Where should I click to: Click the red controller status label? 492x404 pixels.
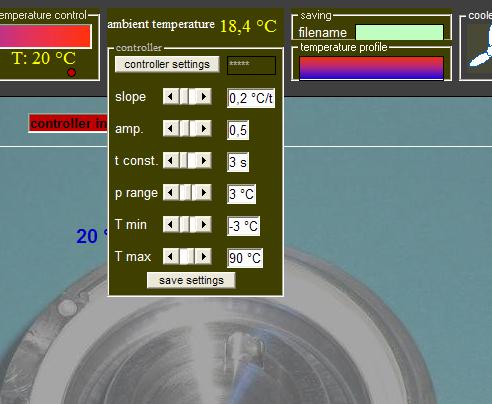68,124
